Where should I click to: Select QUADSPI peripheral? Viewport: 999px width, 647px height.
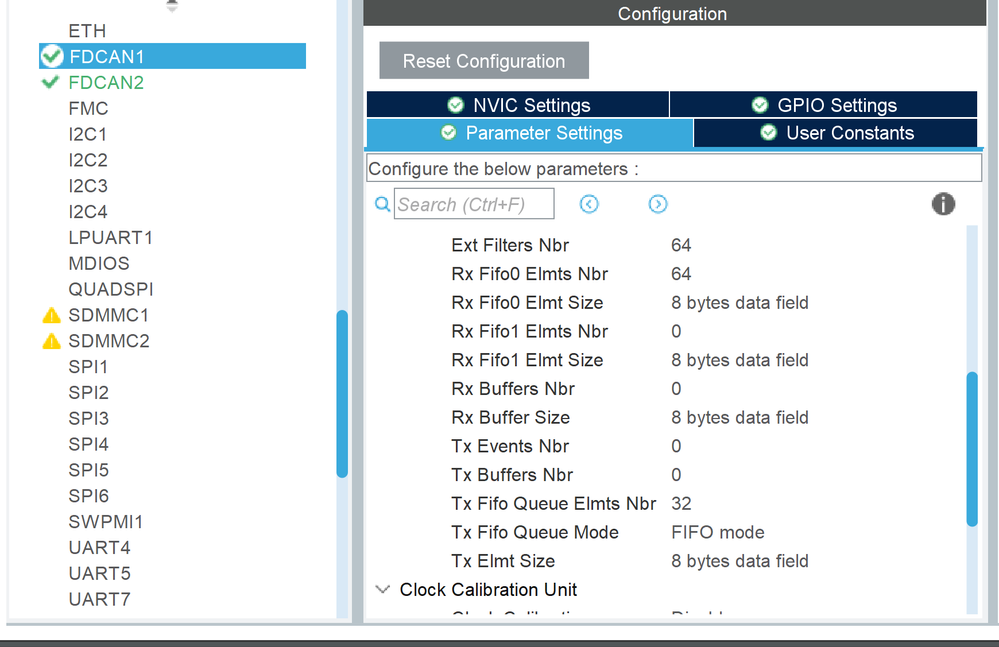pos(111,289)
